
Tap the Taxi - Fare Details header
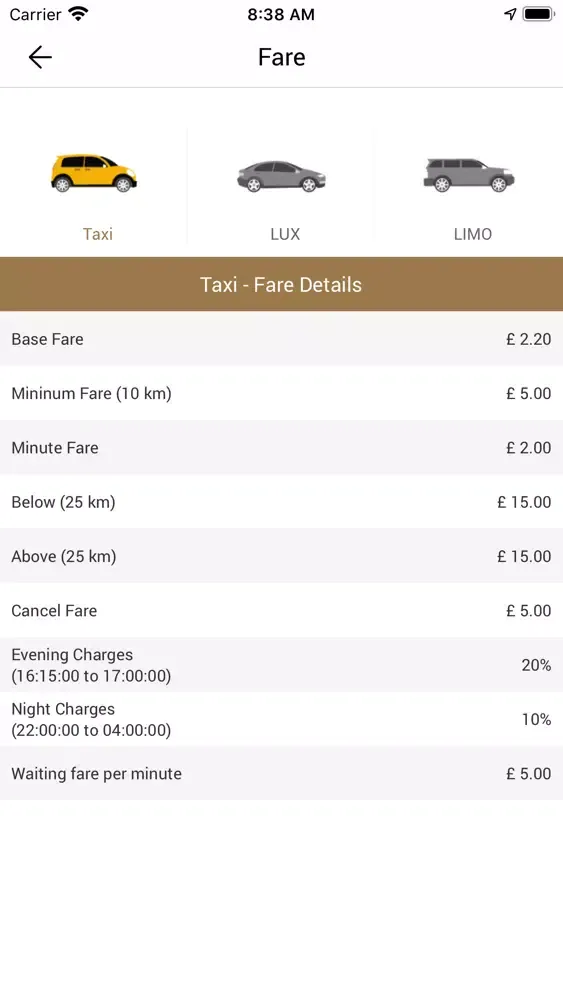click(x=281, y=284)
